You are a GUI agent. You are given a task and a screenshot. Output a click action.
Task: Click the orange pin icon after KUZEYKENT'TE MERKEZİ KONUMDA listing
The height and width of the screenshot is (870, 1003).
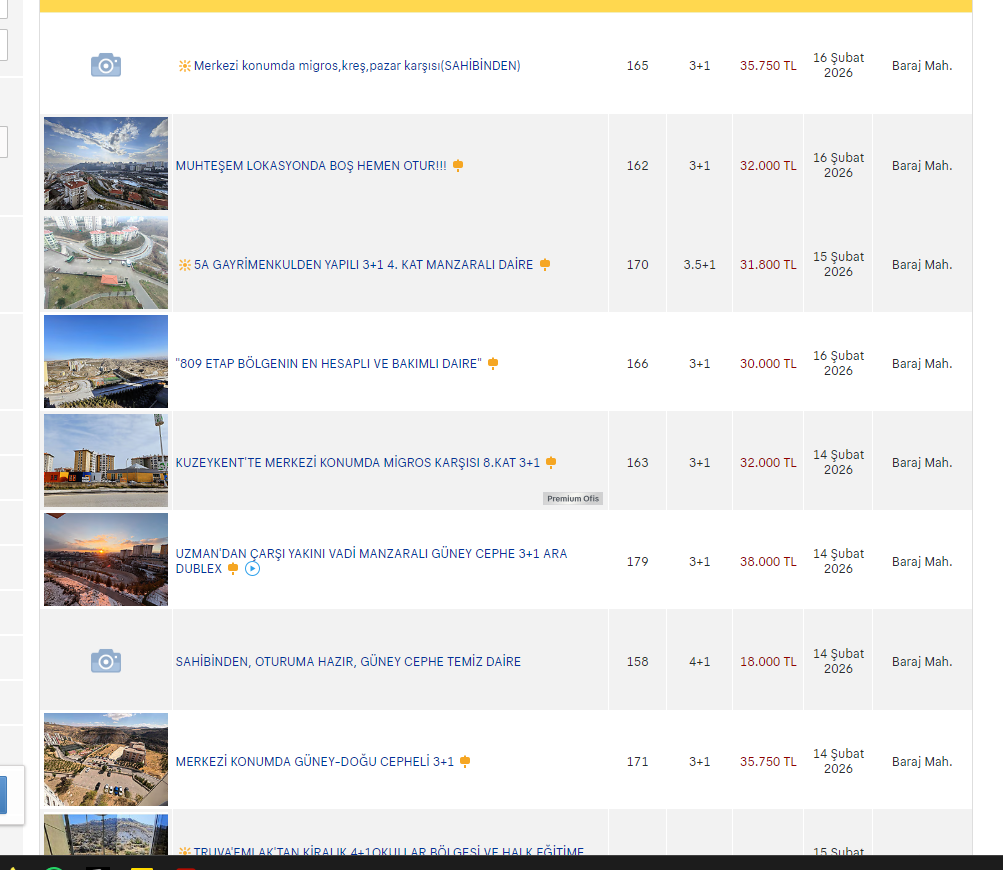(551, 463)
